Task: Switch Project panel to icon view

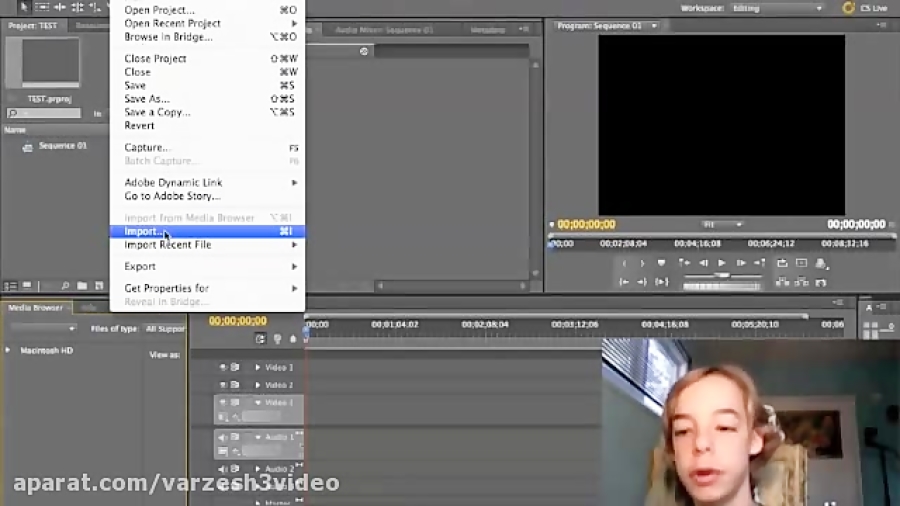Action: point(27,285)
